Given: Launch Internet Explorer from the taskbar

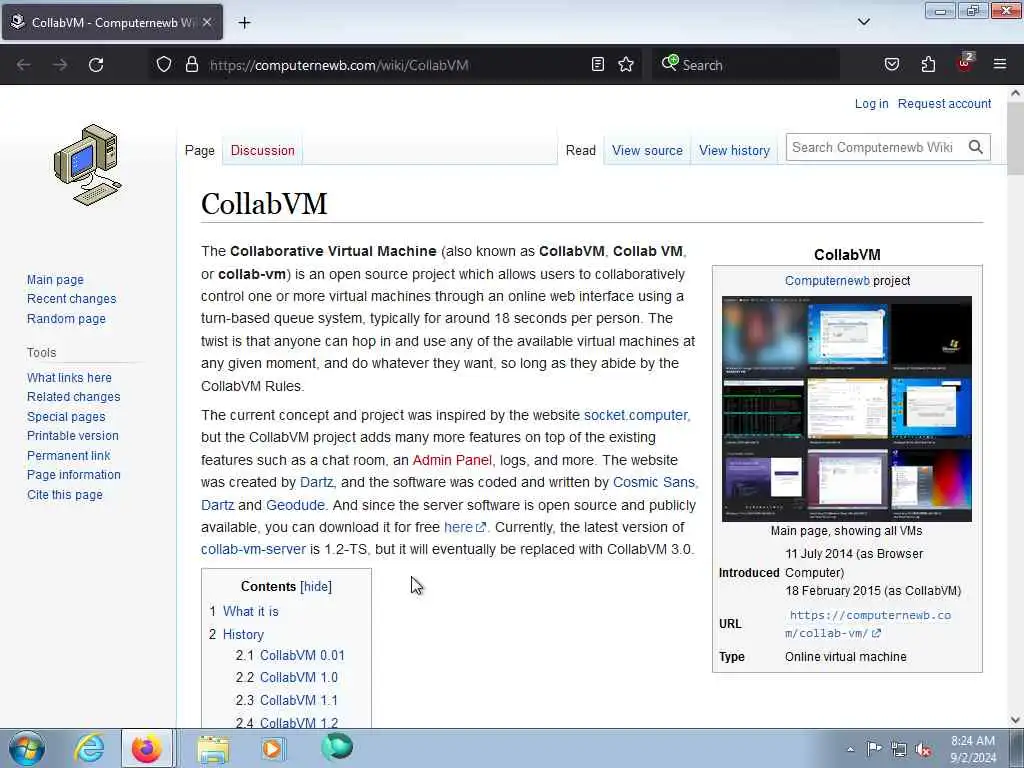Looking at the screenshot, I should 89,748.
